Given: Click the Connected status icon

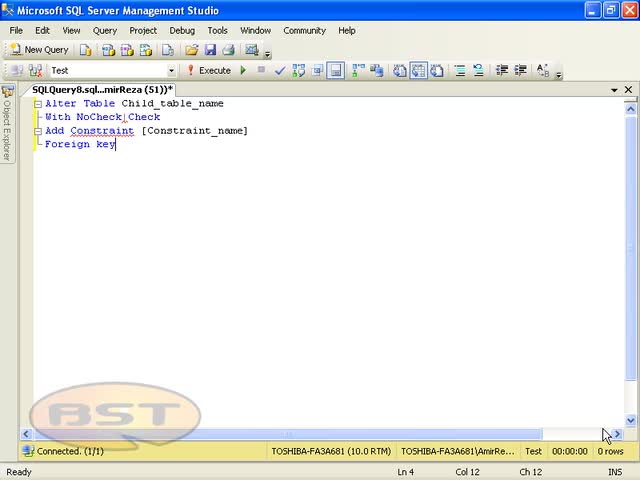Looking at the screenshot, I should click(28, 451).
